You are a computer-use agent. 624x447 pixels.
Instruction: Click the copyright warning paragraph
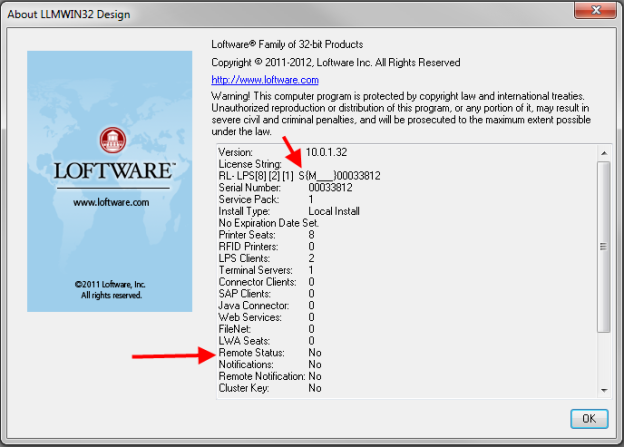401,114
